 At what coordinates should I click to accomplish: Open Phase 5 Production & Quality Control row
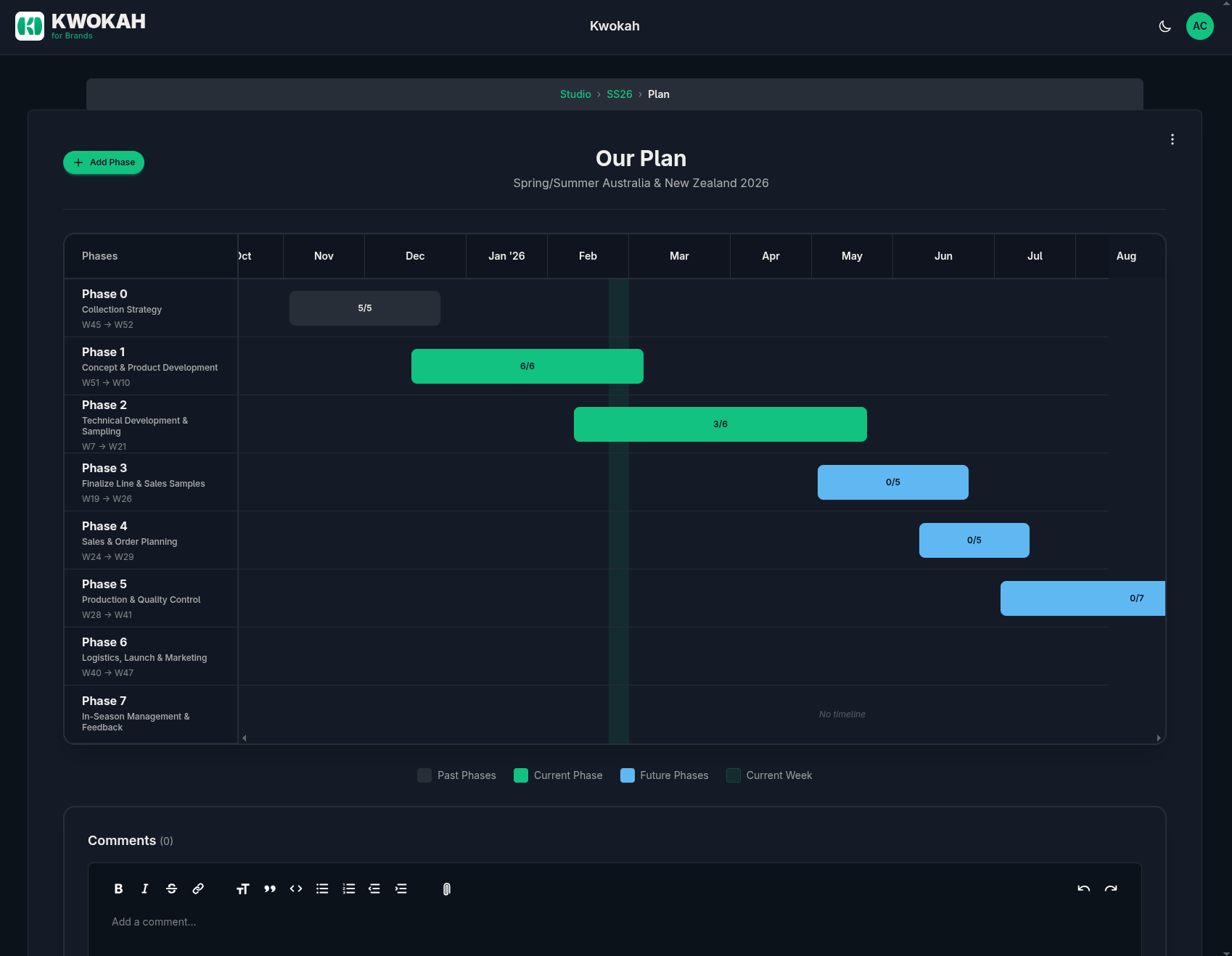151,598
